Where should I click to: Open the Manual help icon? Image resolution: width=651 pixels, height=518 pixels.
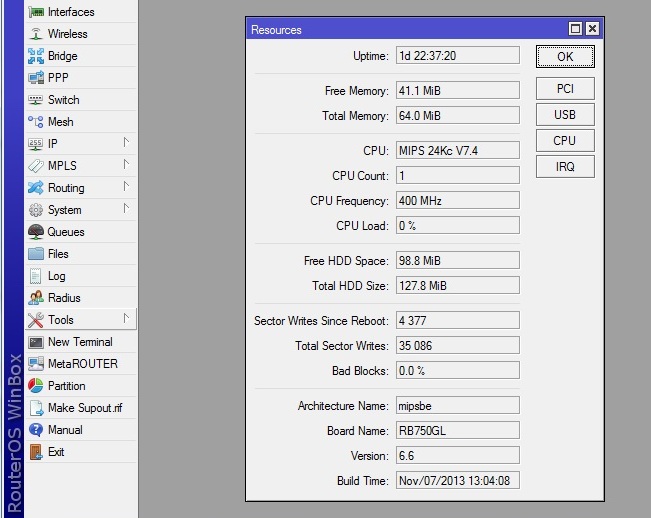[x=36, y=430]
